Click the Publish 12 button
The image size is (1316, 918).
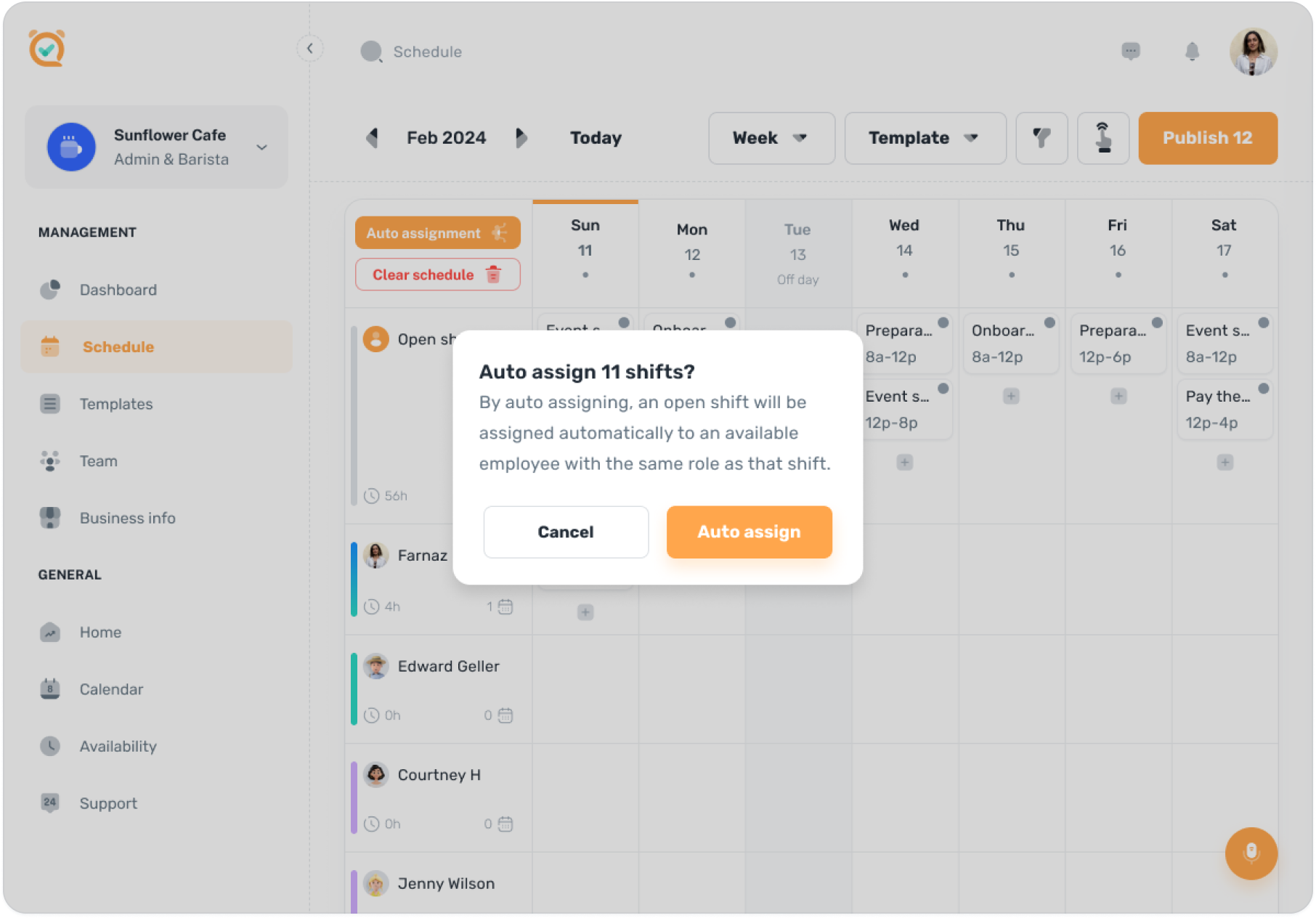(1207, 137)
